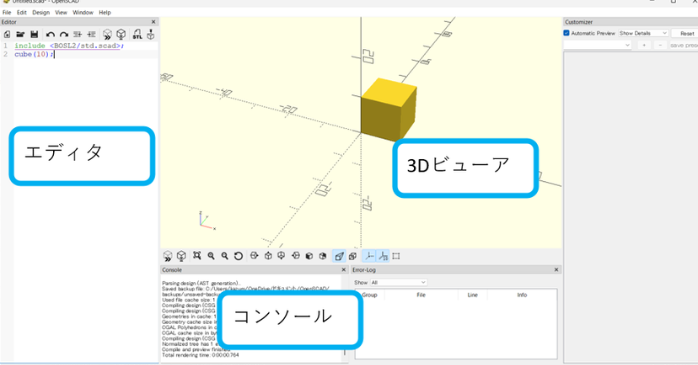This screenshot has width=698, height=365.
Task: Click the yellow cube in the 3D viewer
Action: 388,110
